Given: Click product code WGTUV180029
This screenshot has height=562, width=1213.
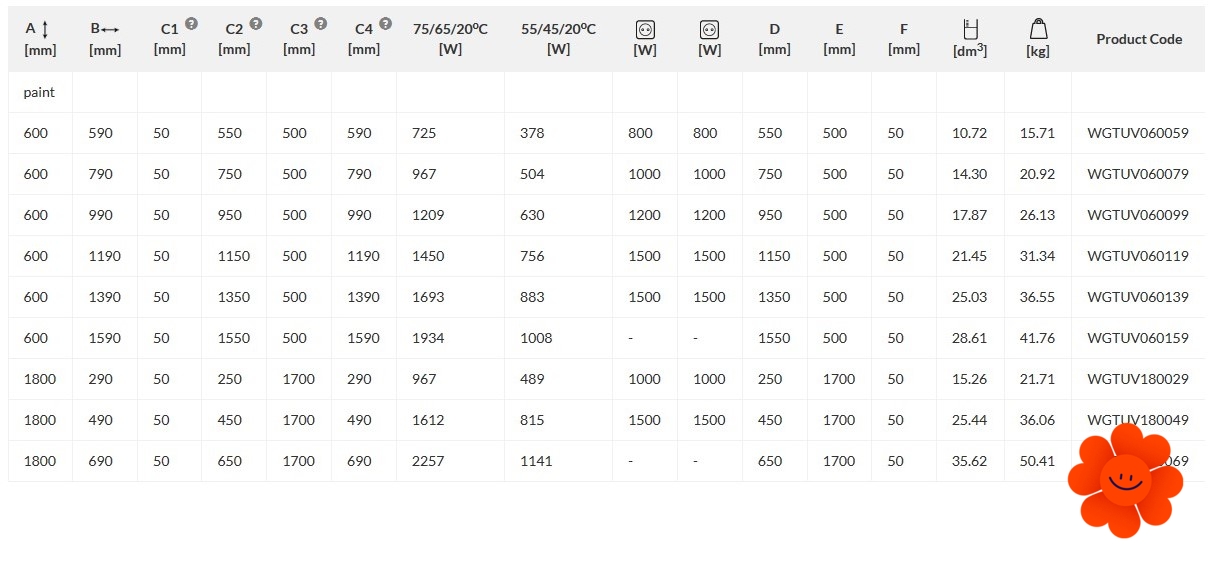Looking at the screenshot, I should click(x=1138, y=379).
